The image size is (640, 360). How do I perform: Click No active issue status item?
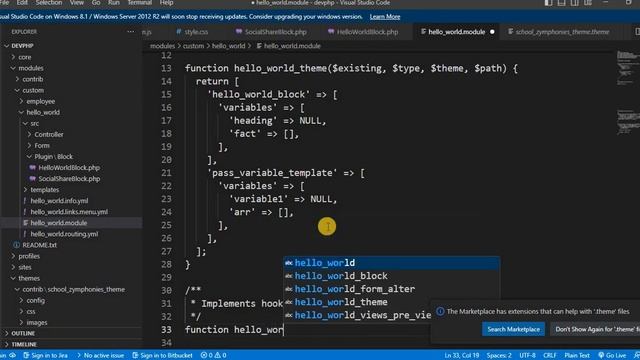click(100, 356)
